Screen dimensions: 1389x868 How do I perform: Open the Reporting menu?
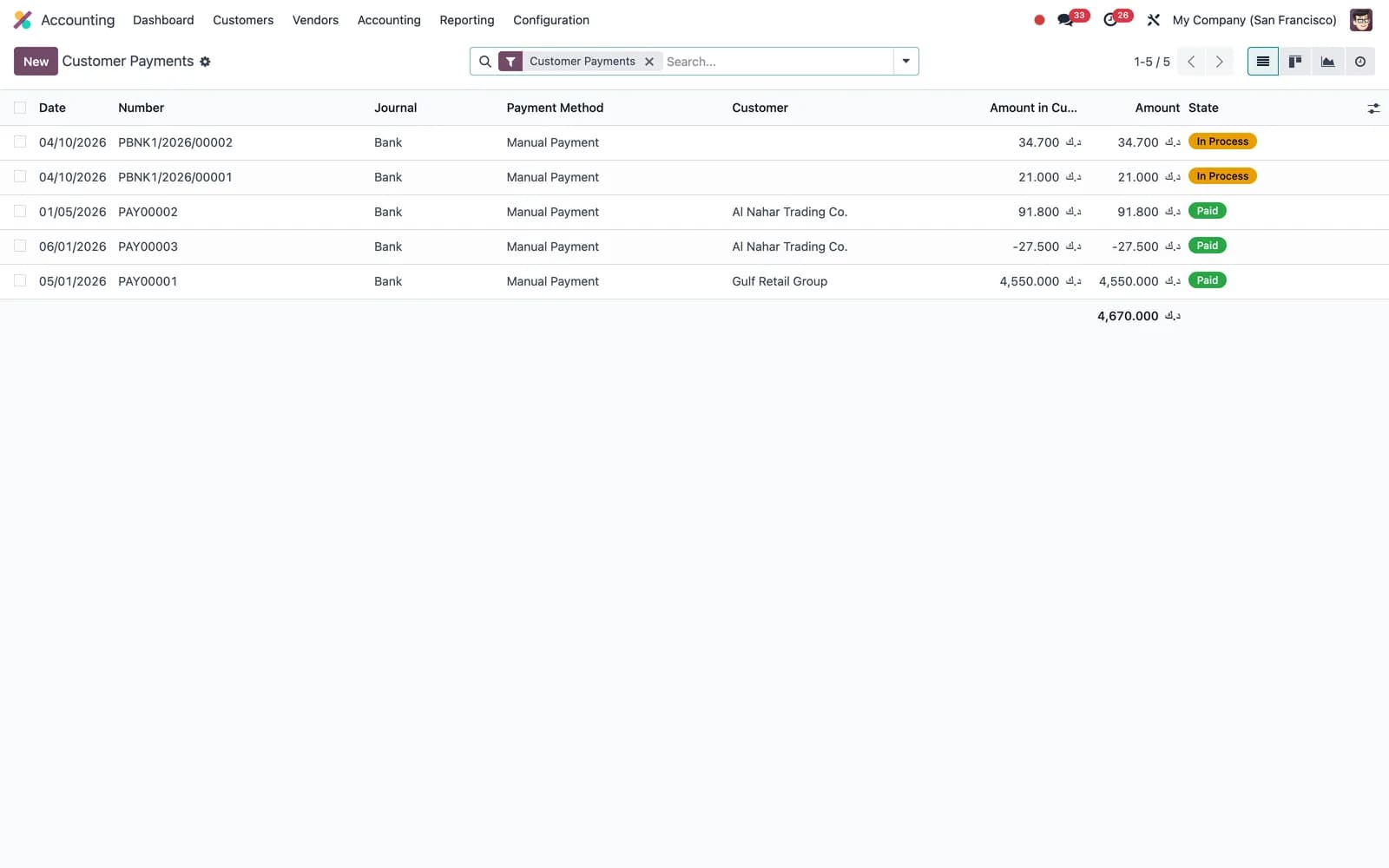tap(467, 20)
